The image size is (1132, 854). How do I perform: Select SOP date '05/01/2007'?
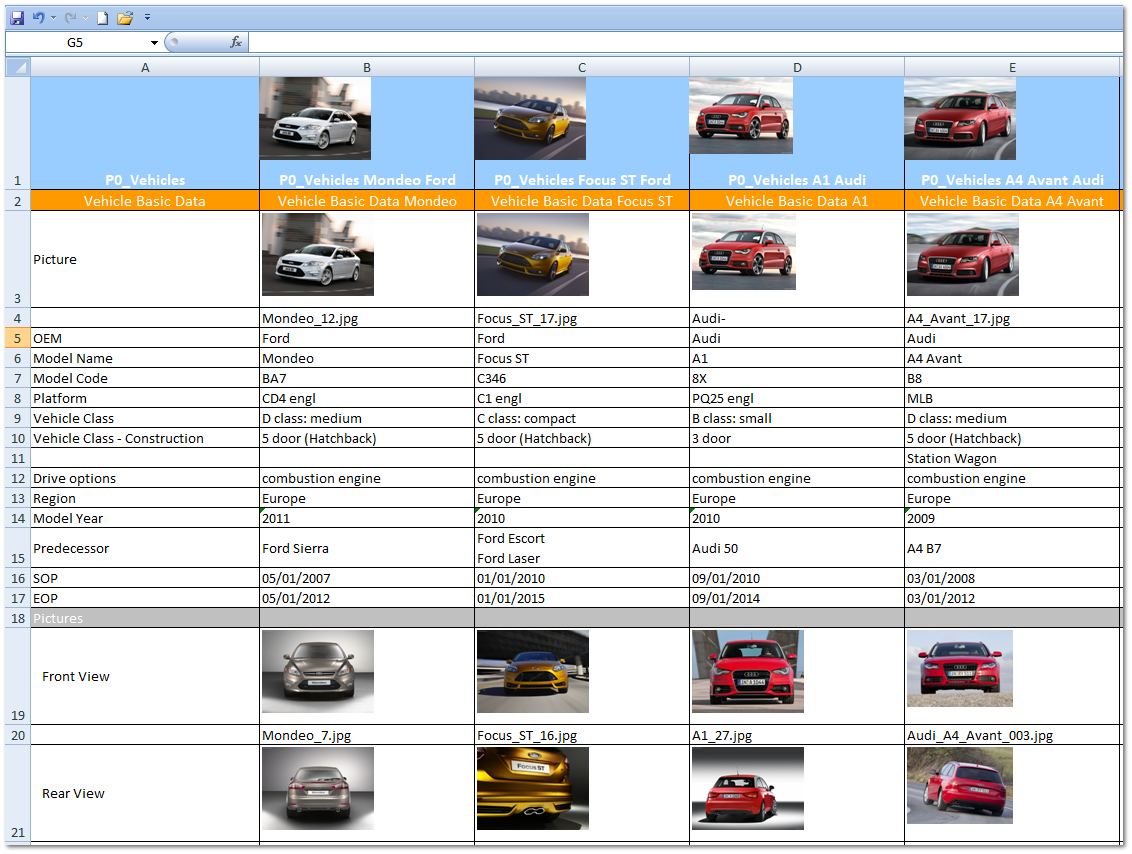coord(367,578)
